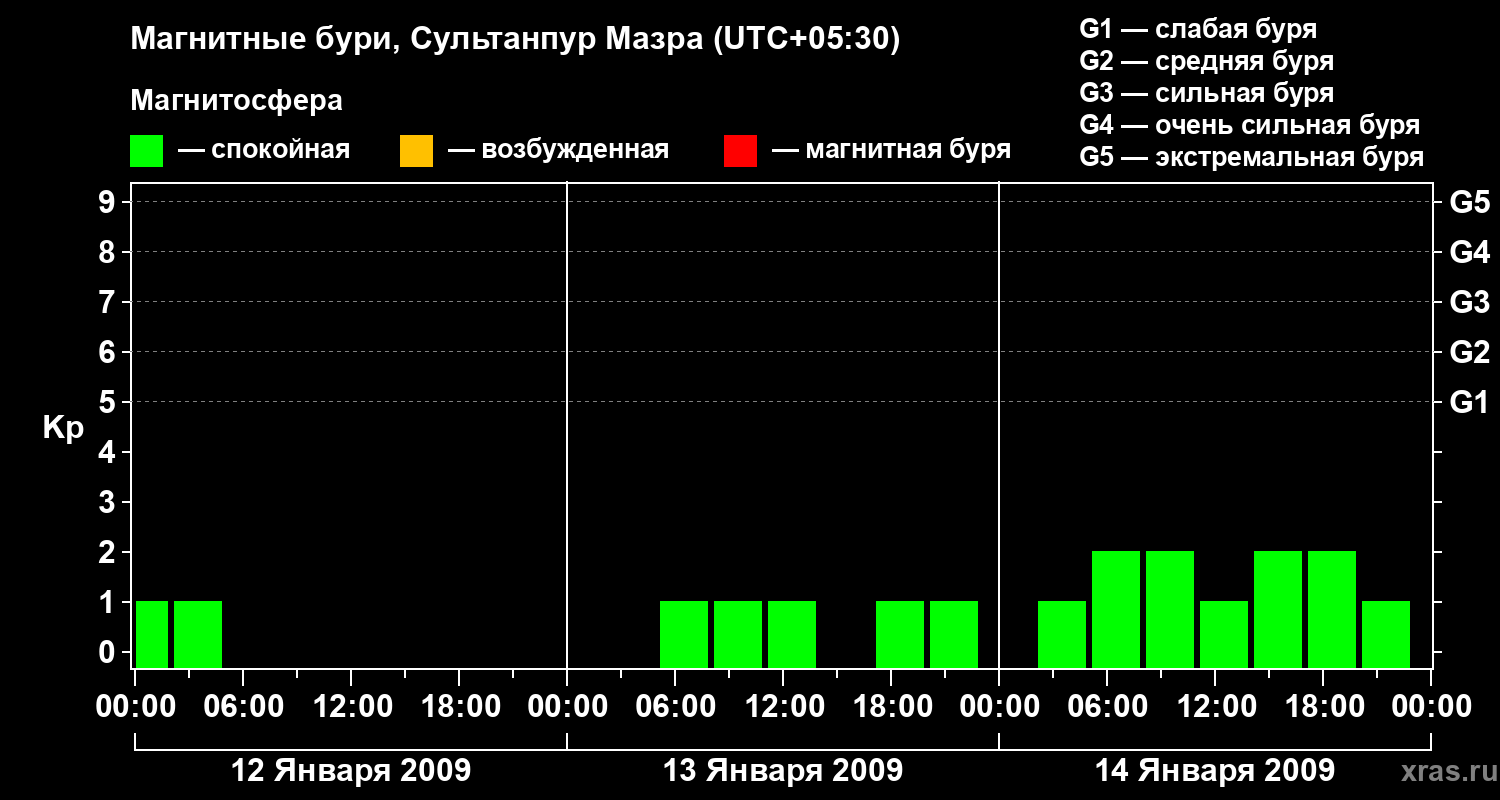Click the green 'спокойная' legend swatch
The image size is (1500, 800).
(146, 151)
